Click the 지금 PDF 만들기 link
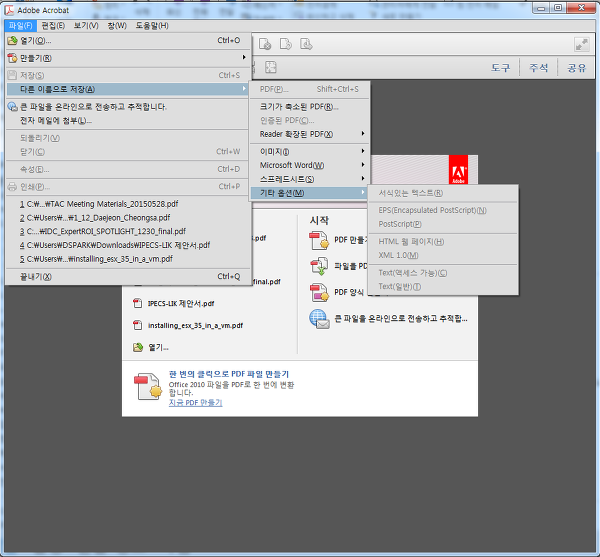The height and width of the screenshot is (557, 600). pos(196,402)
